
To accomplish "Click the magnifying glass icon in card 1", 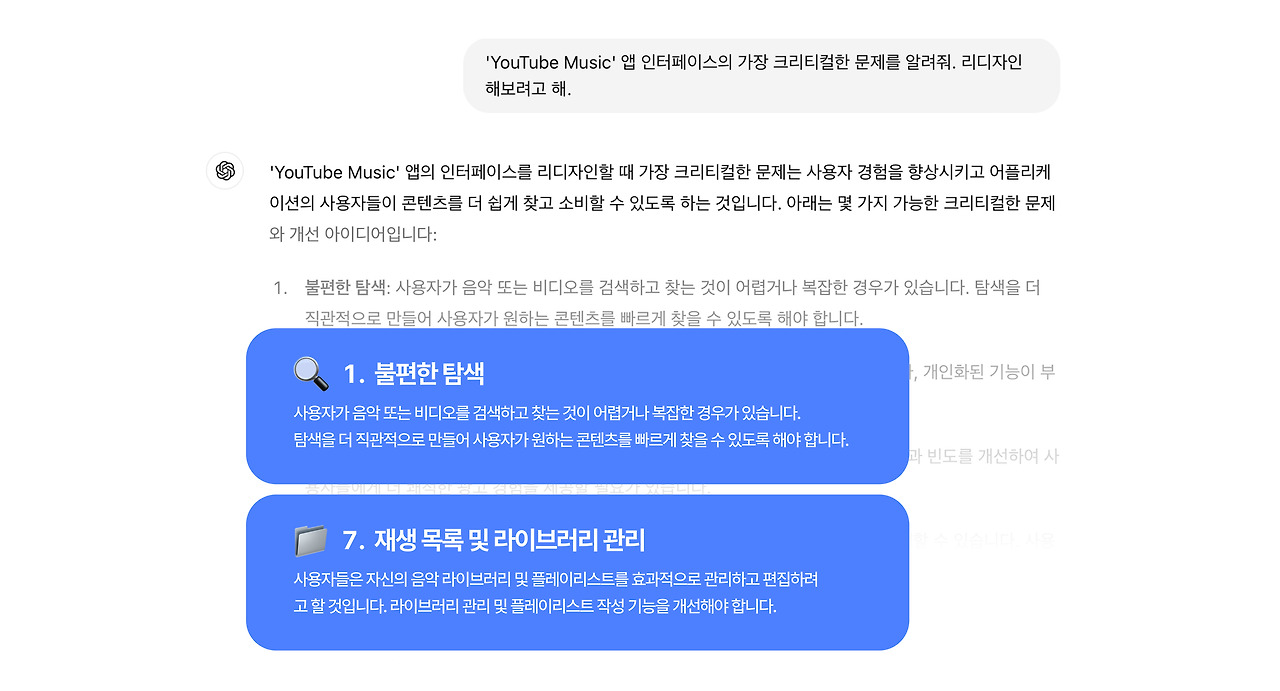I will 311,374.
